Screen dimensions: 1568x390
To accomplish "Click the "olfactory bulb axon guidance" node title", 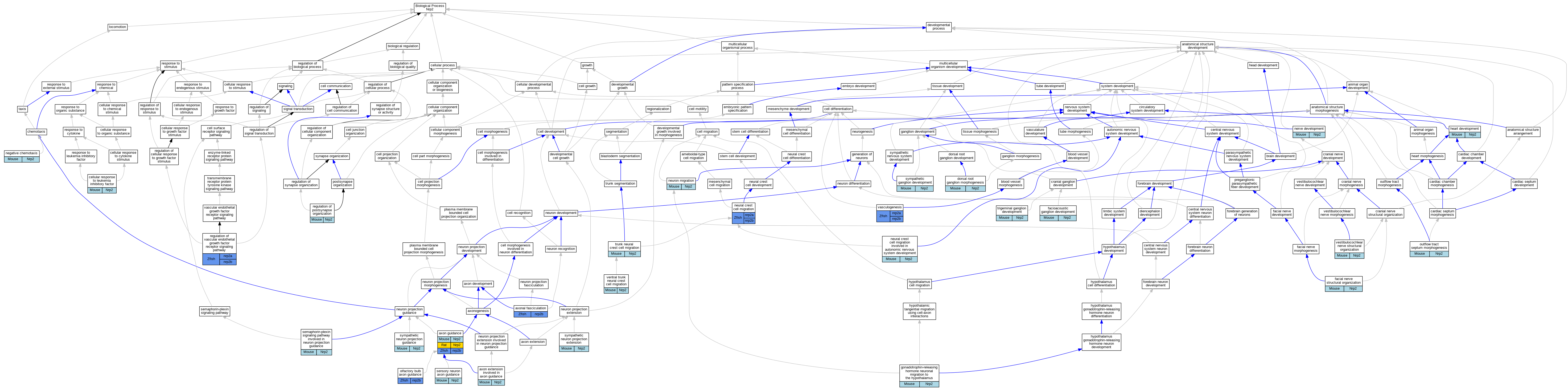I will click(410, 372).
